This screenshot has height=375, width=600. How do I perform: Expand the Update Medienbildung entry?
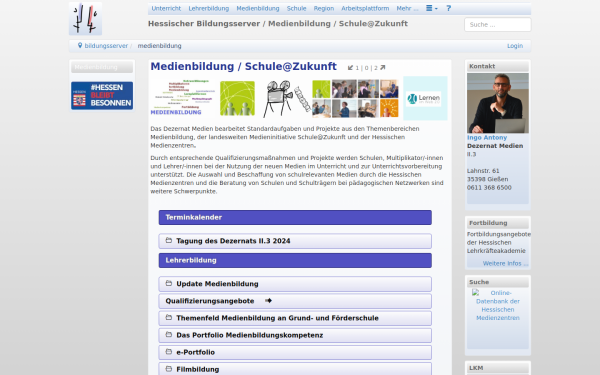295,284
